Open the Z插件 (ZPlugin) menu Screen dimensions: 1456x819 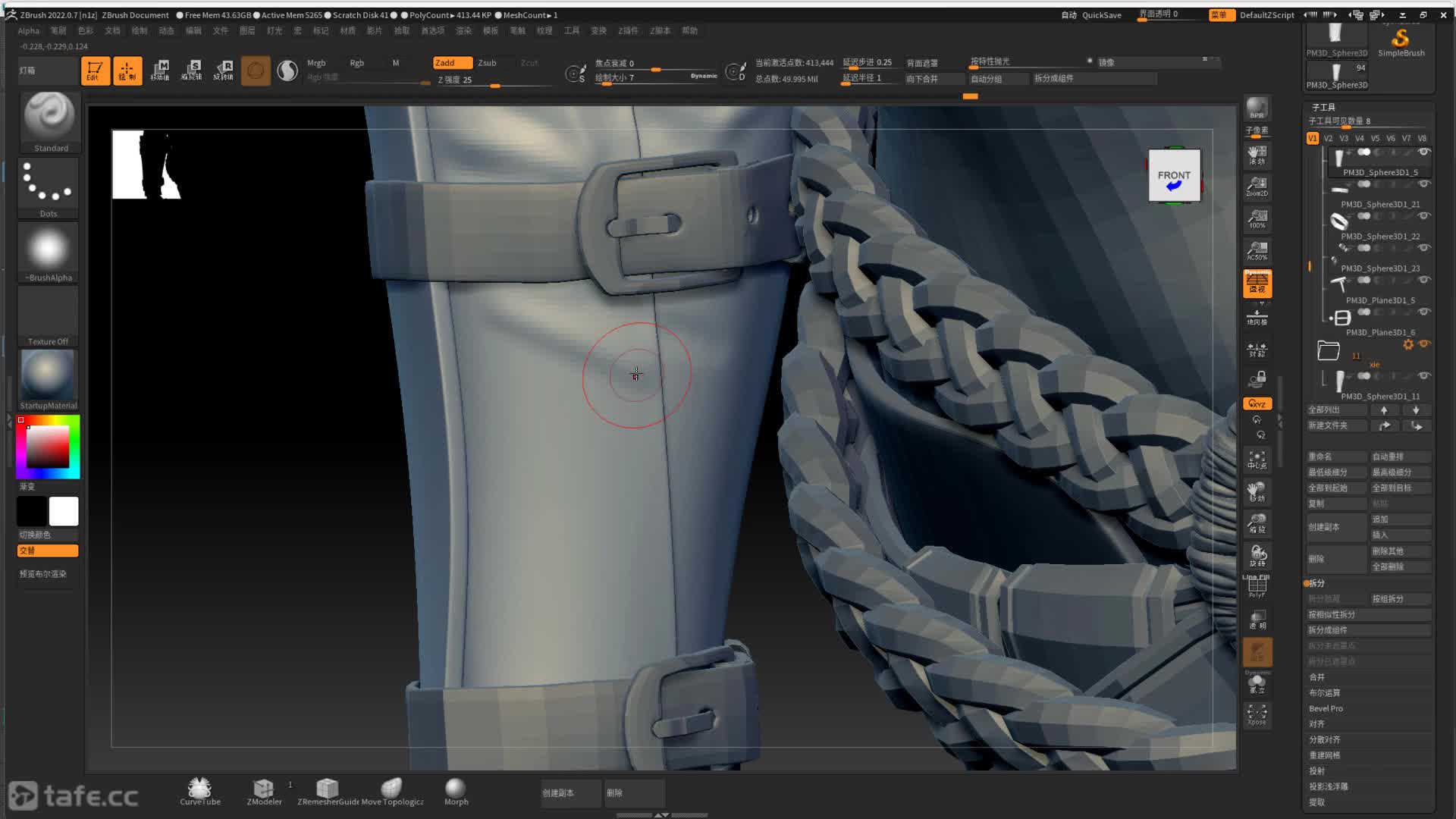[628, 31]
